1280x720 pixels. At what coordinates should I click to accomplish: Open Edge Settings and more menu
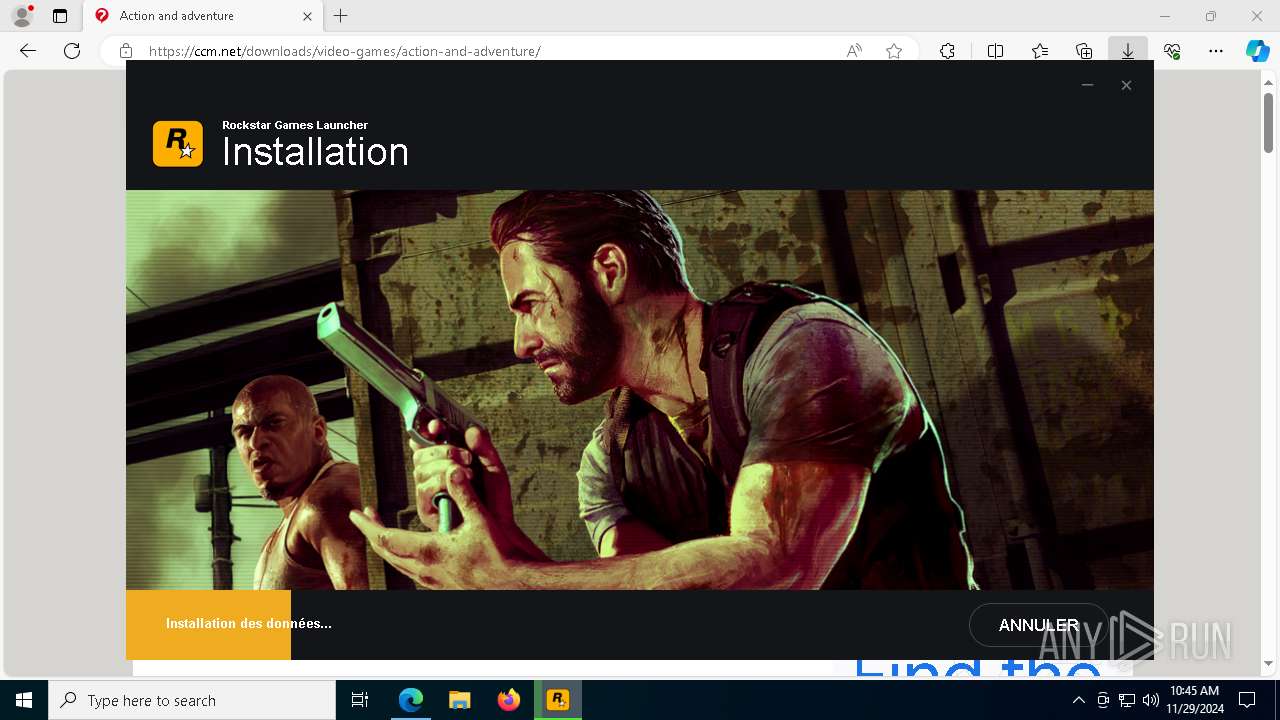point(1216,51)
